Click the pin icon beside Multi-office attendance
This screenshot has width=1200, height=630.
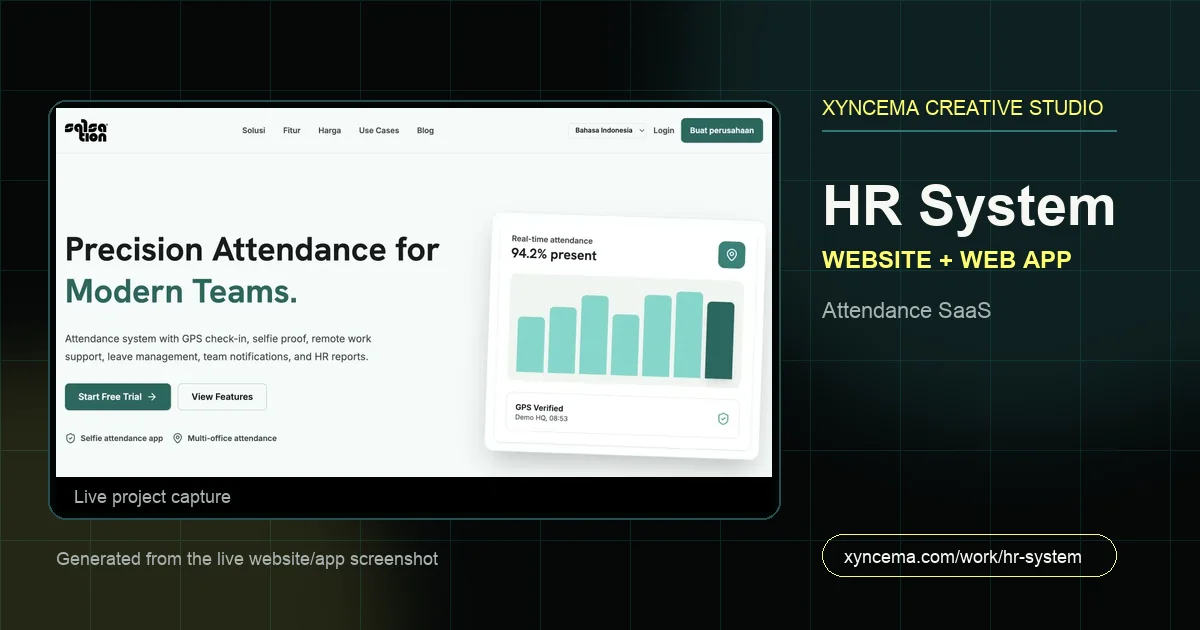click(177, 438)
